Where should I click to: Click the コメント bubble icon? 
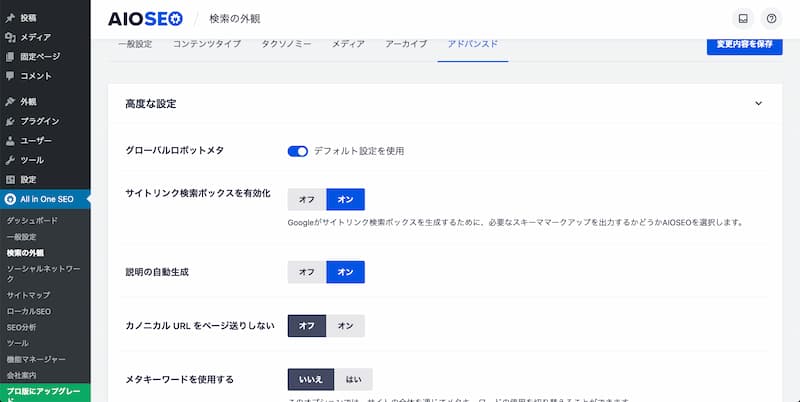(10, 76)
